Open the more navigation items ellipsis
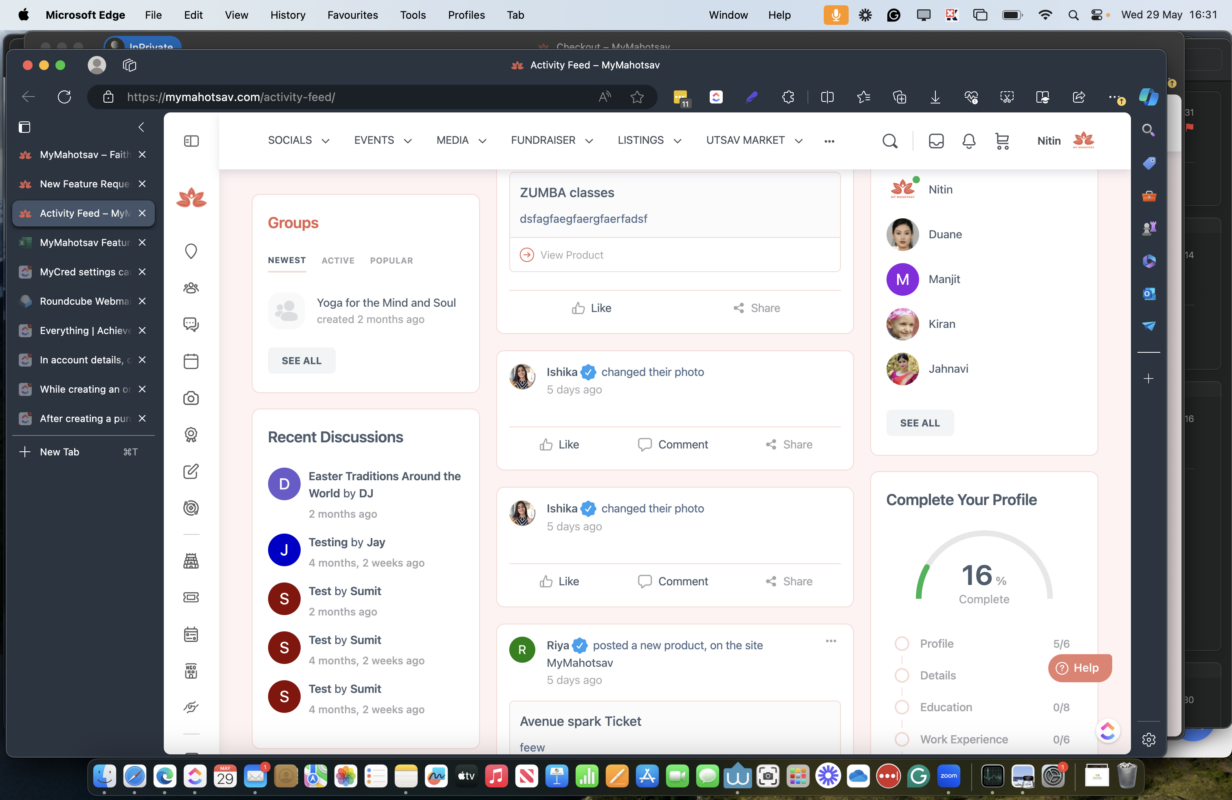1232x800 pixels. pos(829,141)
